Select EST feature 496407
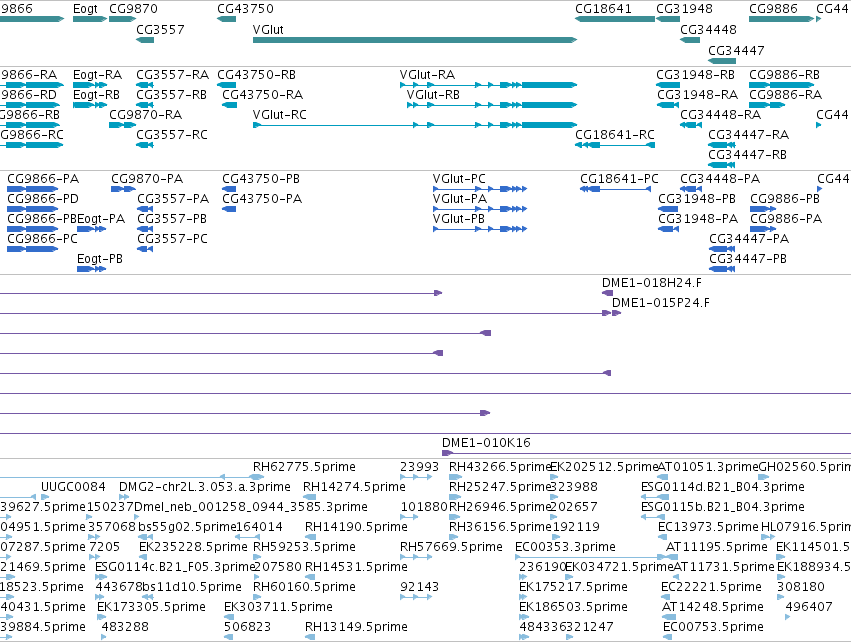This screenshot has width=851, height=642. point(788,617)
